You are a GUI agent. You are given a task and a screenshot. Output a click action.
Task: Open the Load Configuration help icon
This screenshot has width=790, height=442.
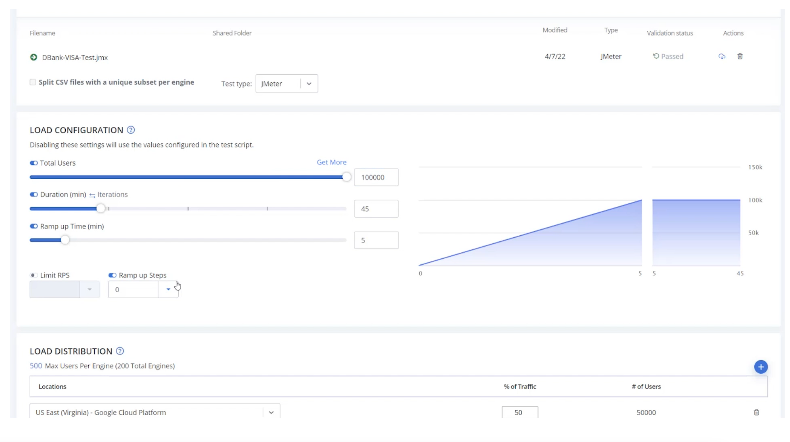coord(131,130)
